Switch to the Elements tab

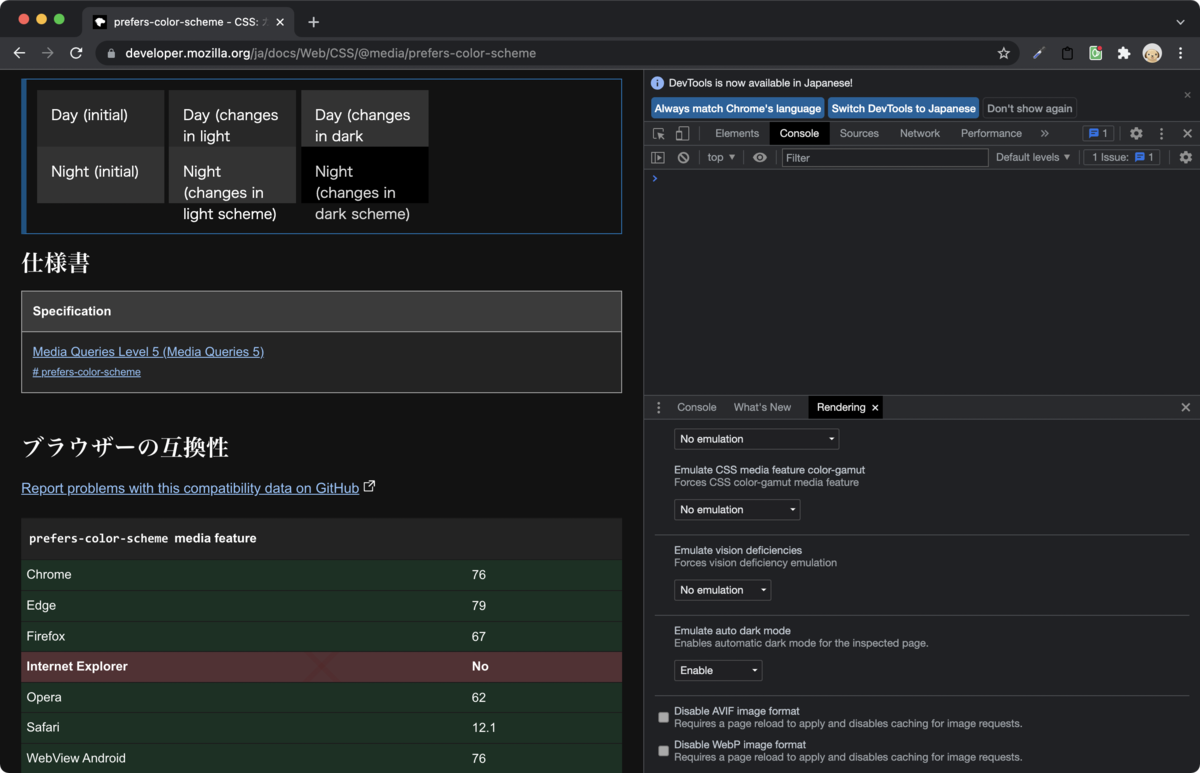pyautogui.click(x=737, y=133)
